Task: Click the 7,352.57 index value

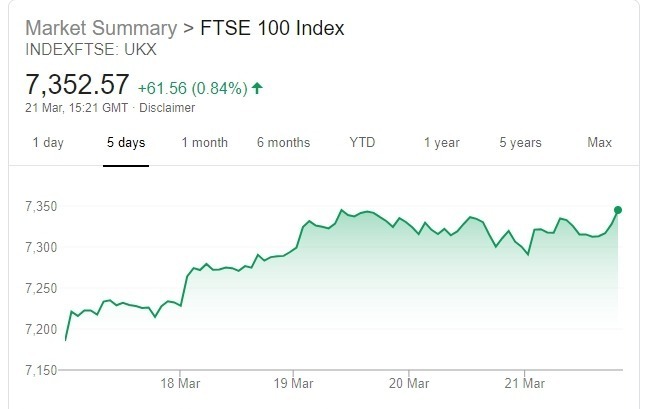Action: pyautogui.click(x=77, y=86)
